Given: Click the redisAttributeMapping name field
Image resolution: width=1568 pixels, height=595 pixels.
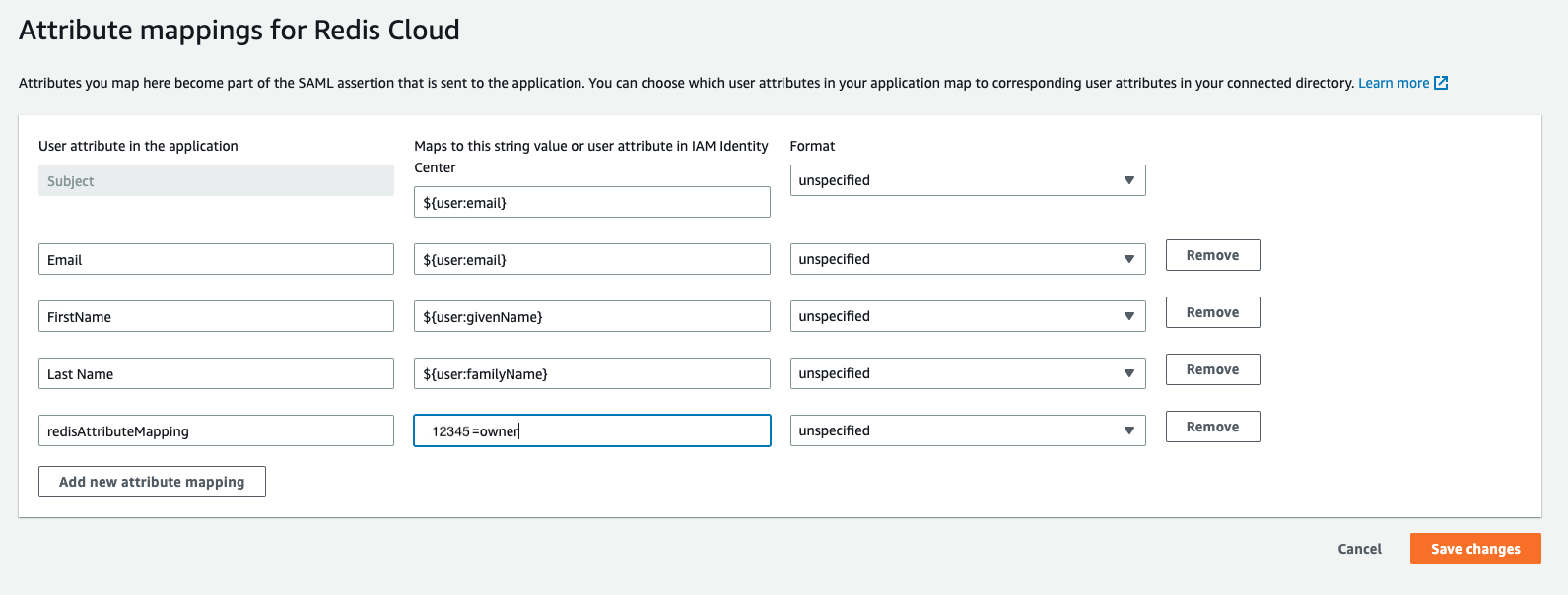Looking at the screenshot, I should [216, 431].
